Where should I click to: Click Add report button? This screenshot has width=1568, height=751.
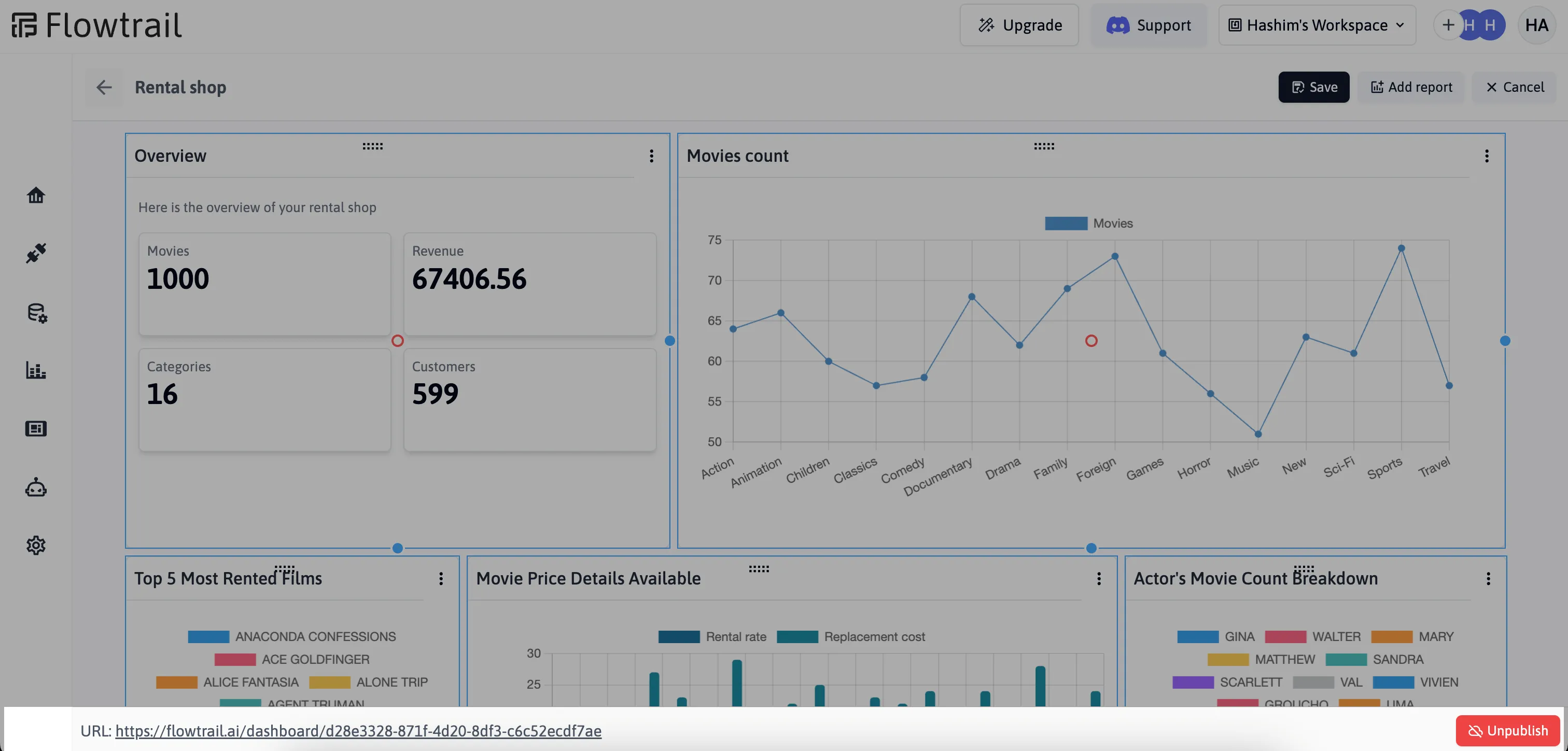[1411, 87]
